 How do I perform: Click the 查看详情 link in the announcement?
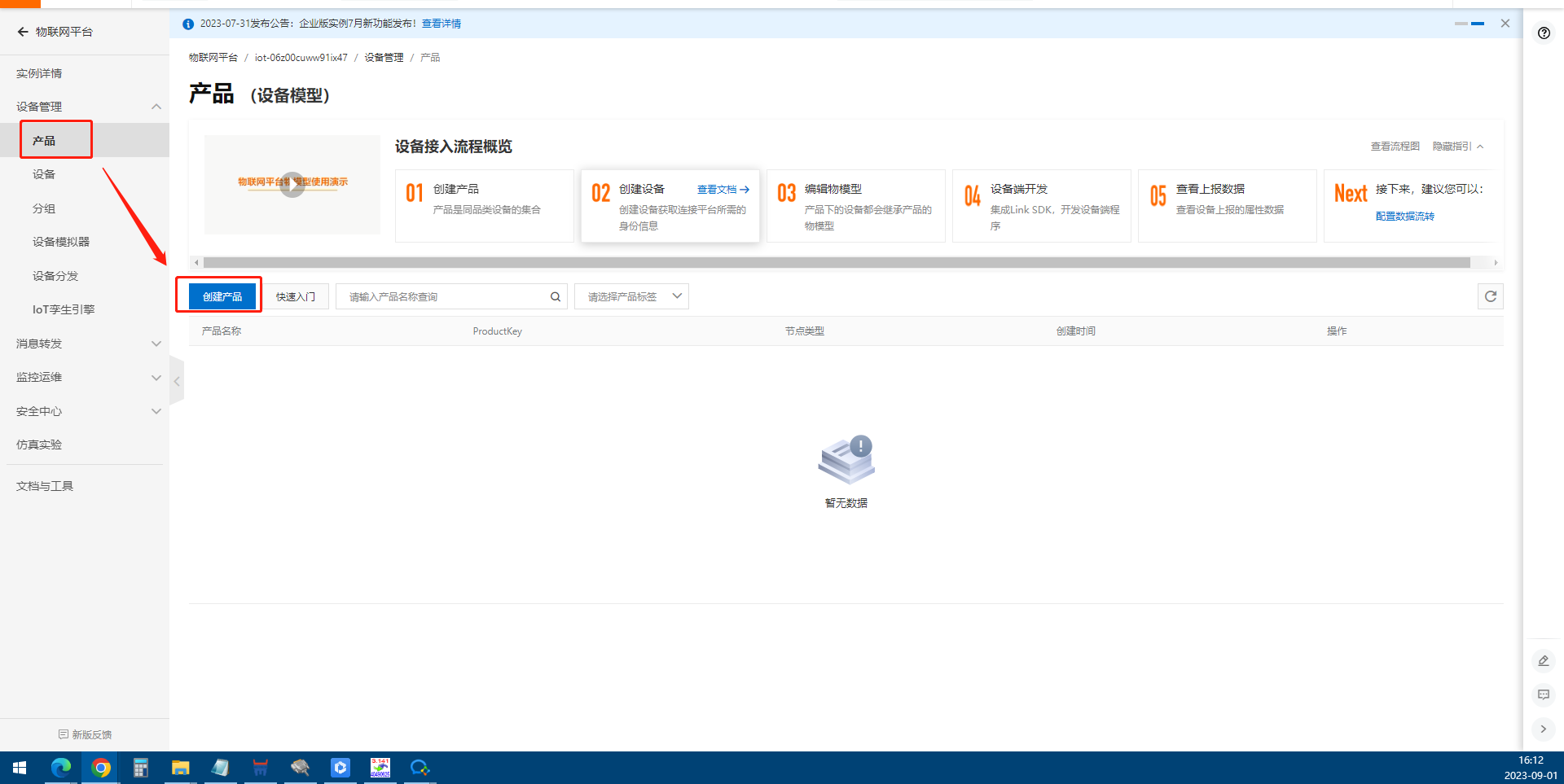(x=441, y=24)
